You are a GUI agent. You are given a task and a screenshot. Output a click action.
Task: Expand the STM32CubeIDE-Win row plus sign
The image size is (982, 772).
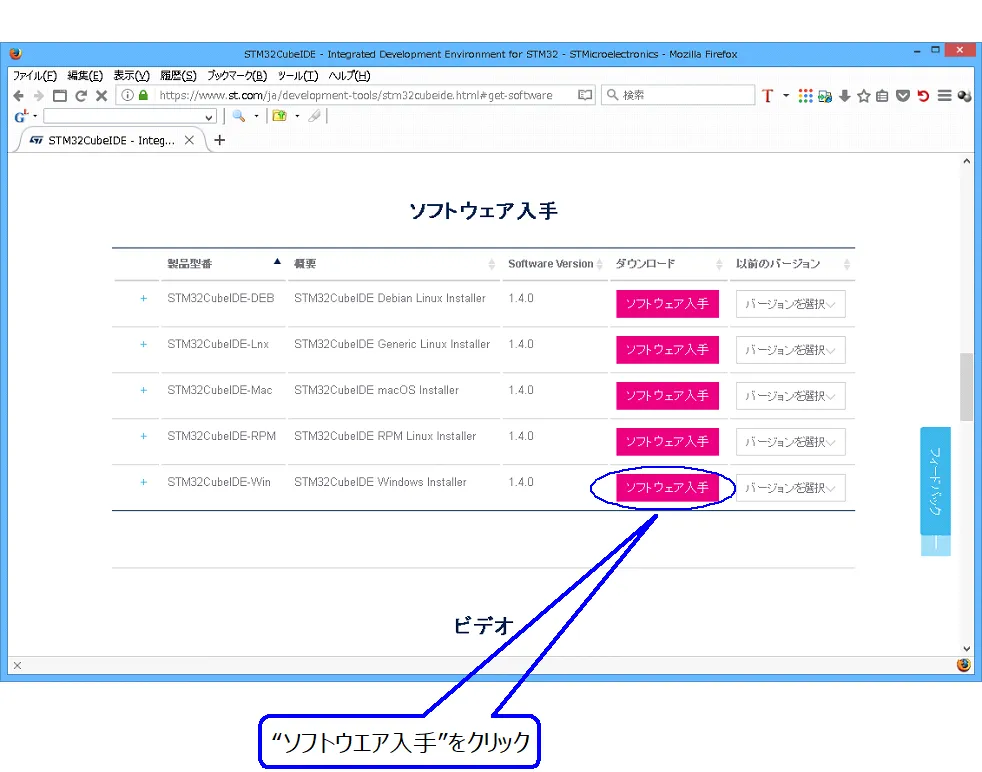[x=143, y=482]
